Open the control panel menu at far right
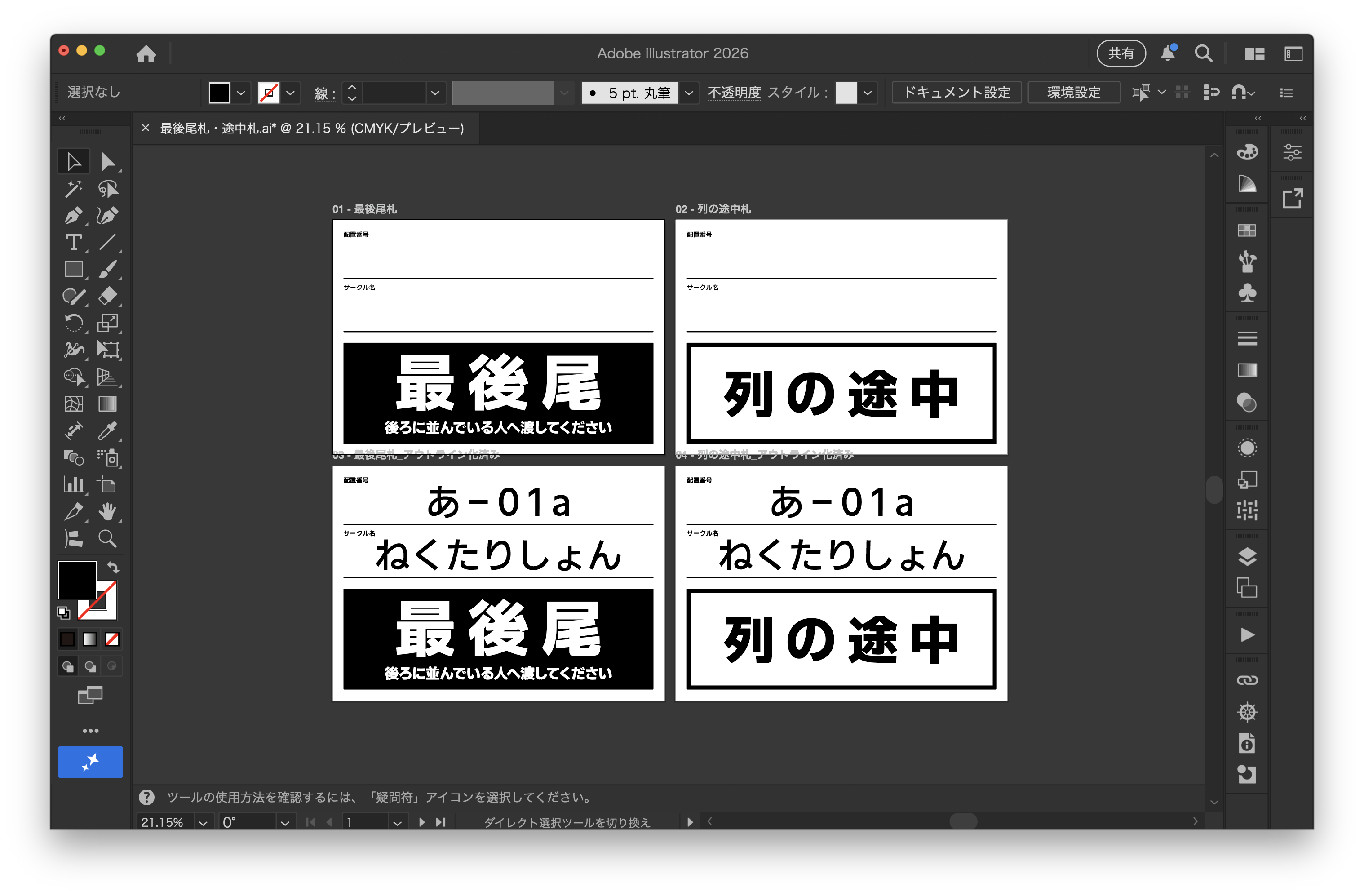 point(1286,92)
